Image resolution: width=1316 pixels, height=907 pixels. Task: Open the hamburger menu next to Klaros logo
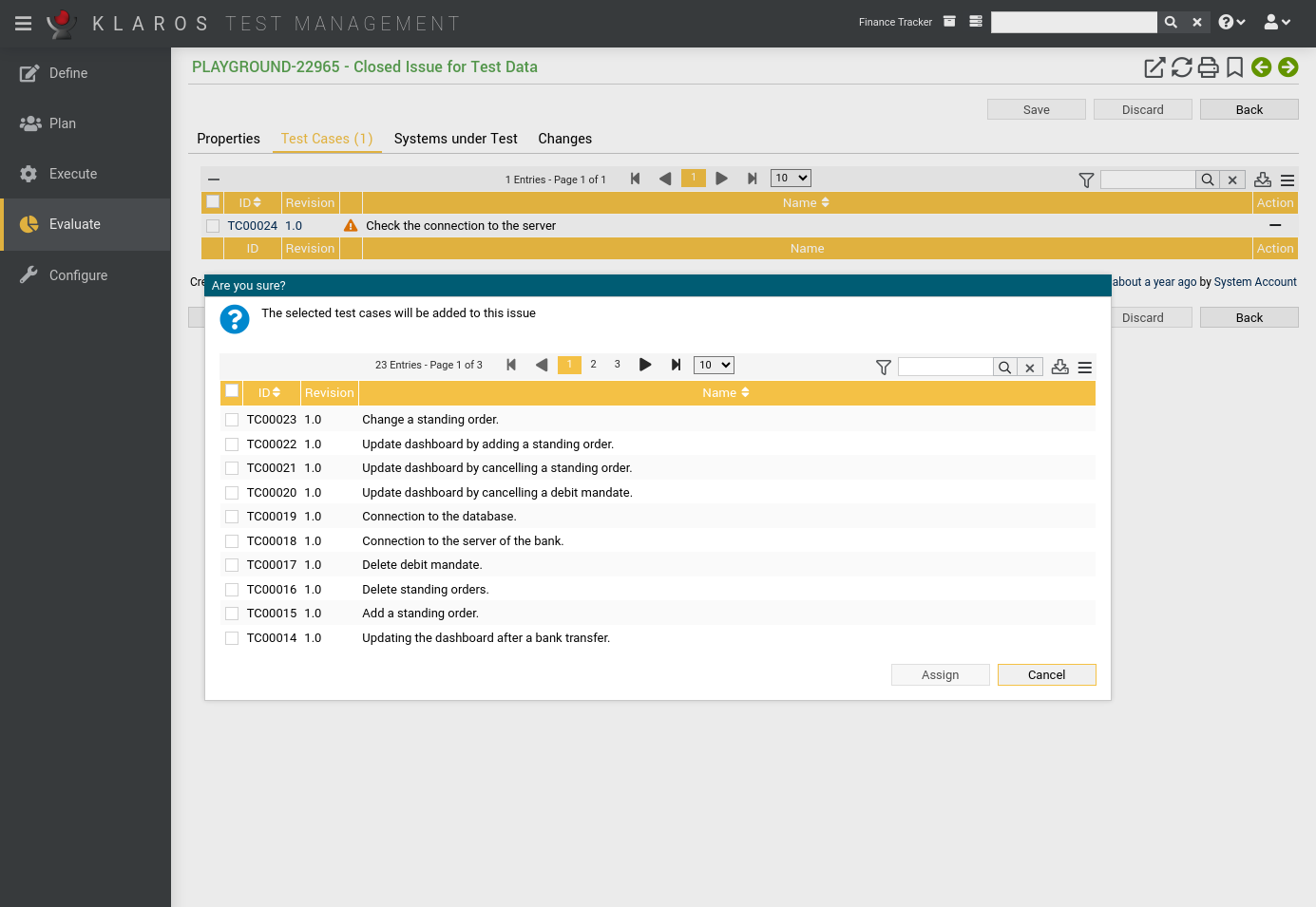click(23, 23)
